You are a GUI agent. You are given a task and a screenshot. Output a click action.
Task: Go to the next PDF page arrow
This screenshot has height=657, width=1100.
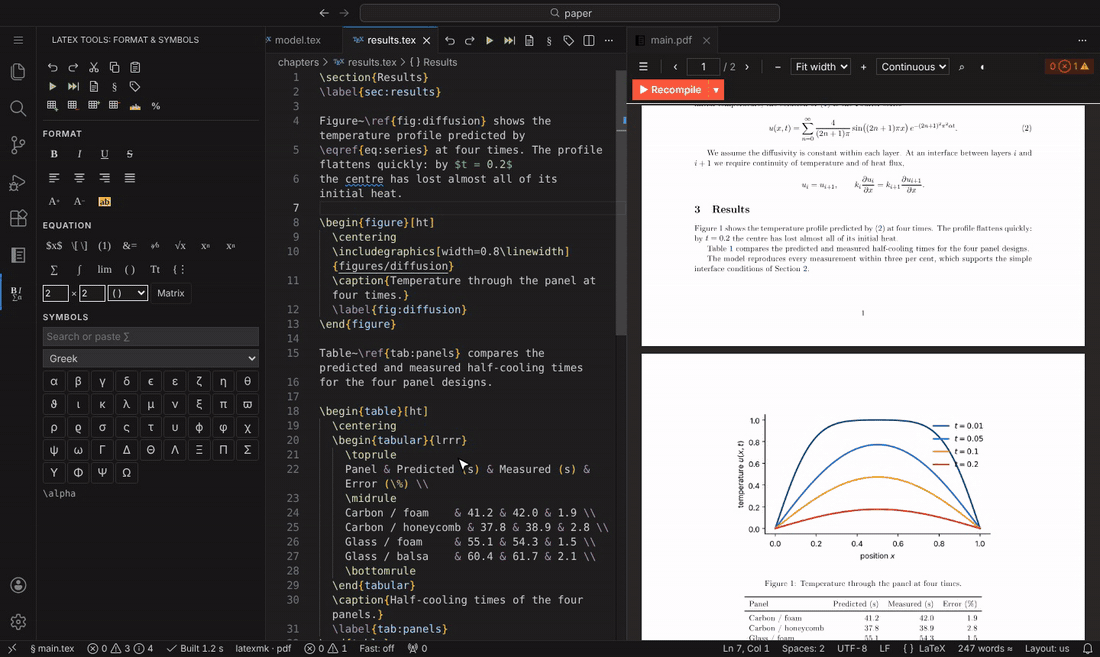747,67
